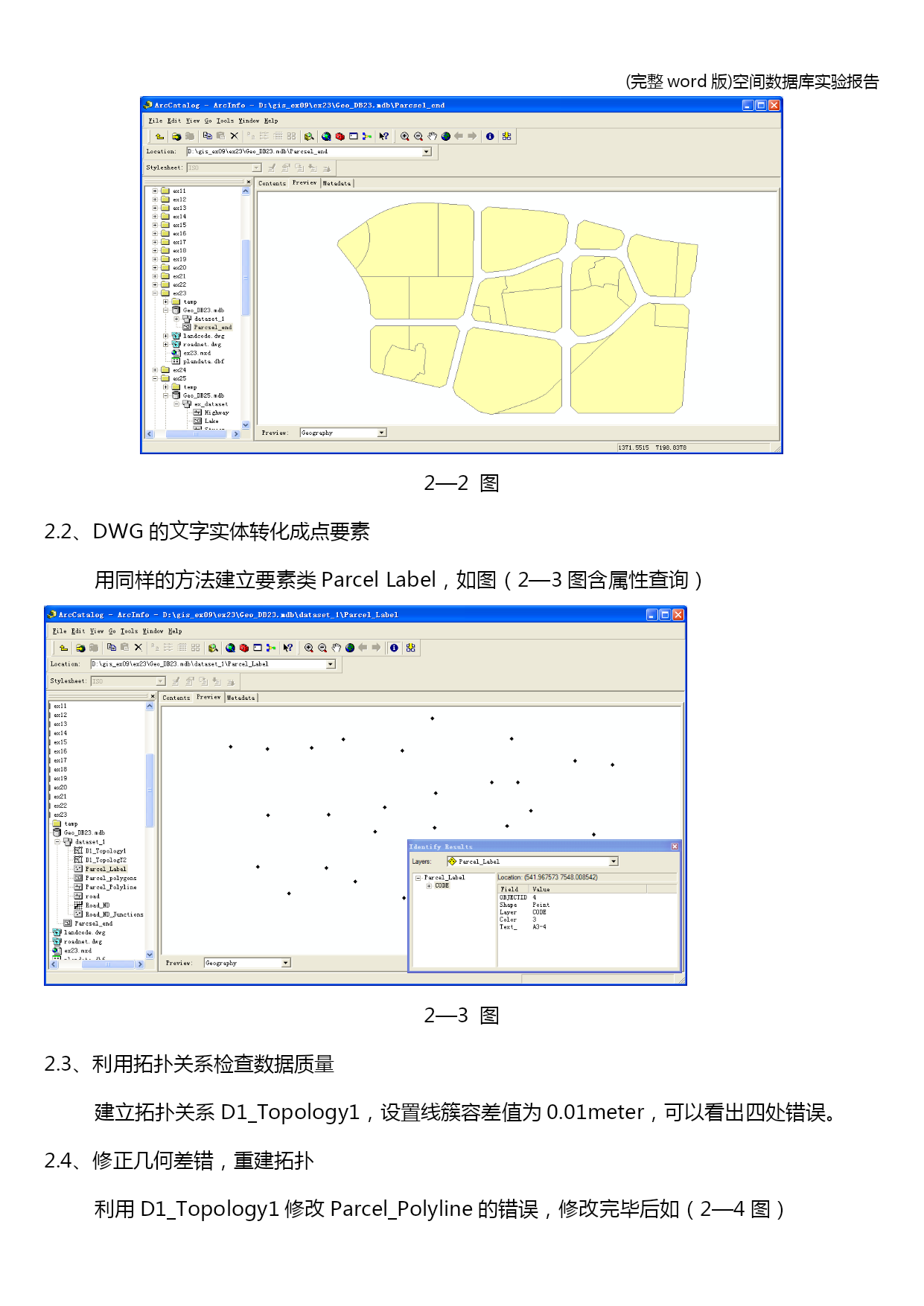
Task: Click Create Thumbnail icon in Parcel_Label window
Action: point(411,648)
